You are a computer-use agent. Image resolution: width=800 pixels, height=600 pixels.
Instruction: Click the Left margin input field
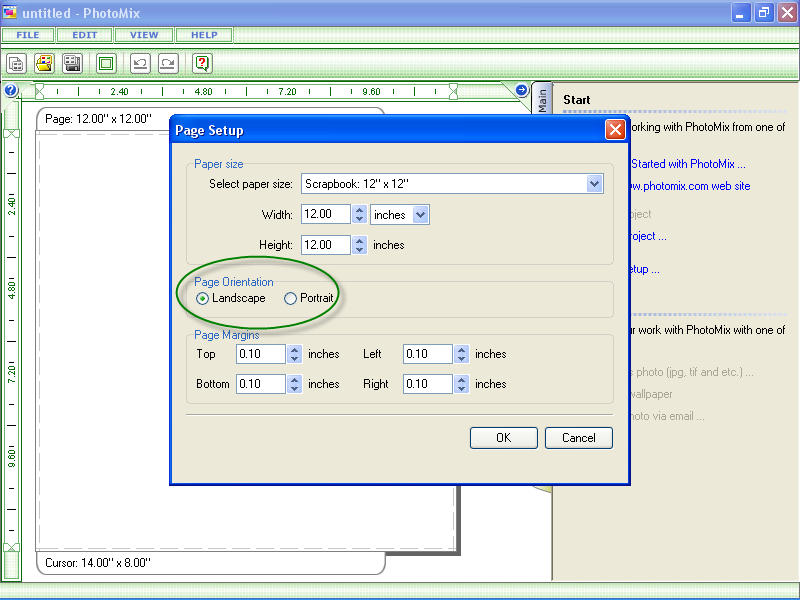coord(428,354)
